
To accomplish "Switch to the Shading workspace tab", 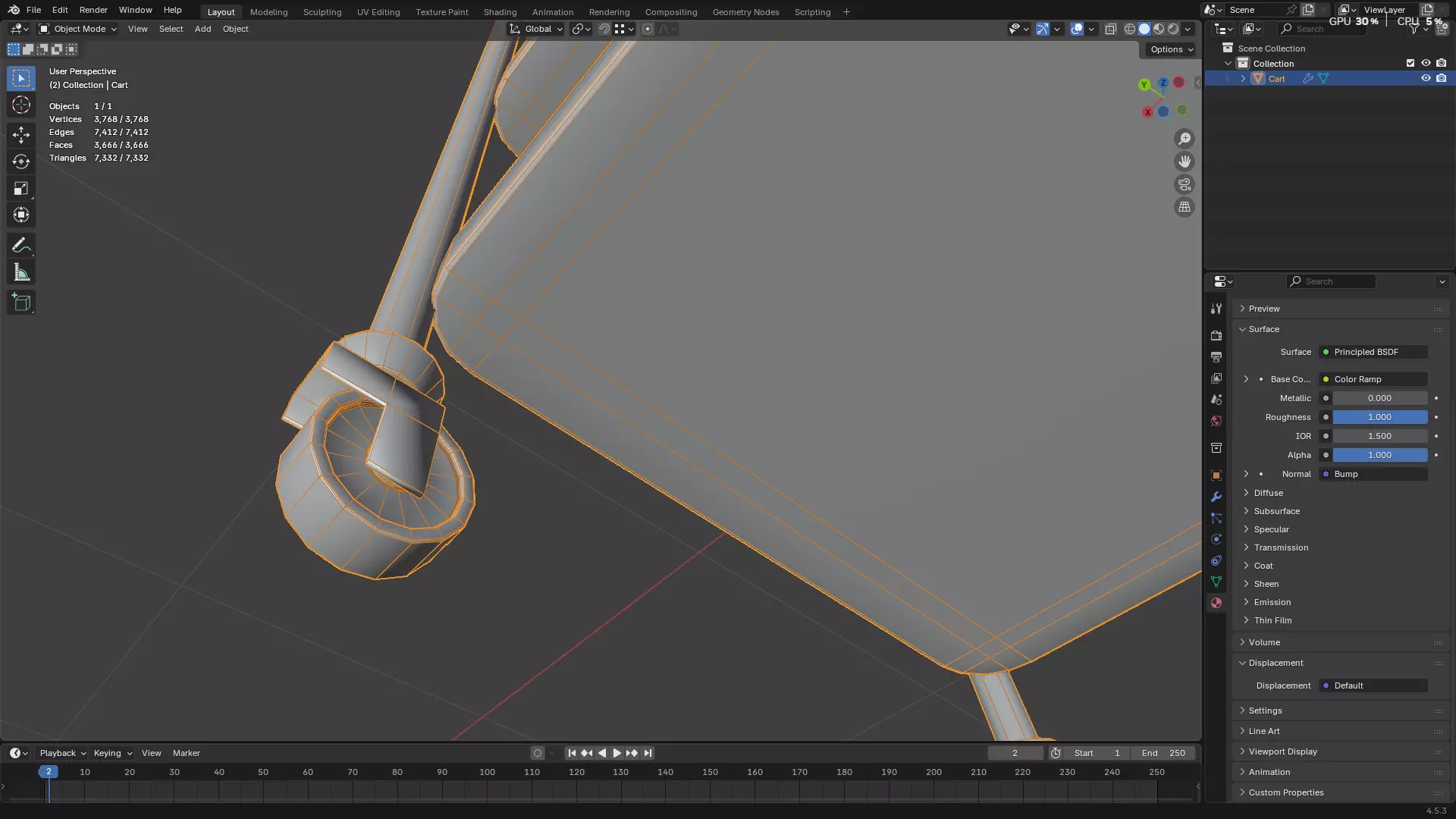I will [500, 12].
